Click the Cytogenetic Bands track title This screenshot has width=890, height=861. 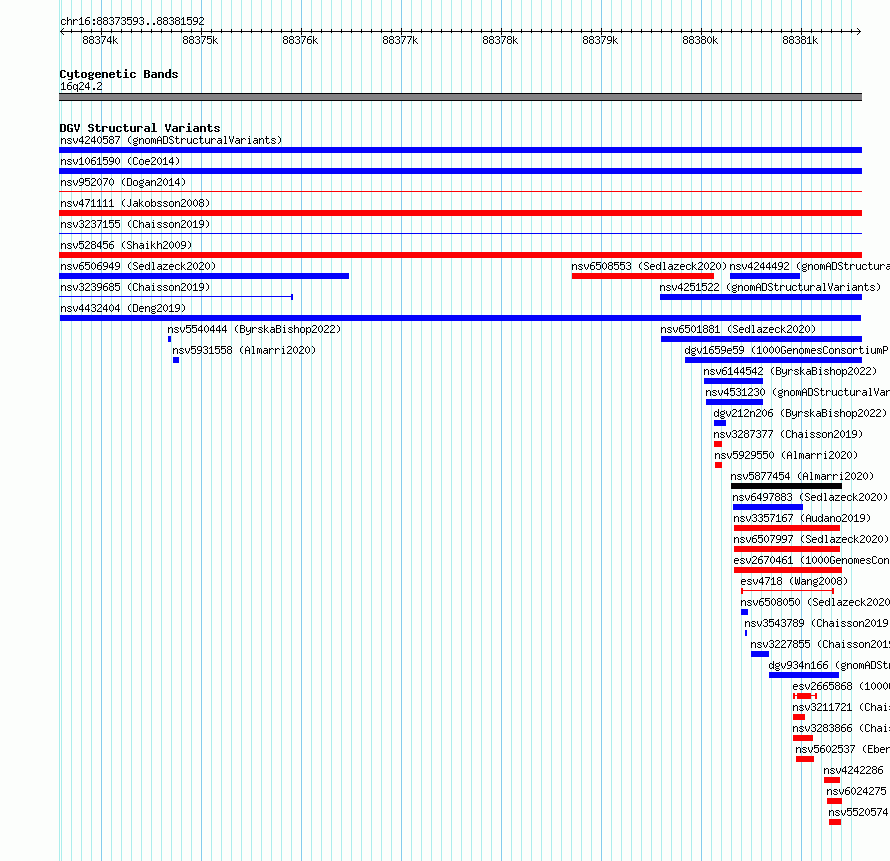click(119, 74)
